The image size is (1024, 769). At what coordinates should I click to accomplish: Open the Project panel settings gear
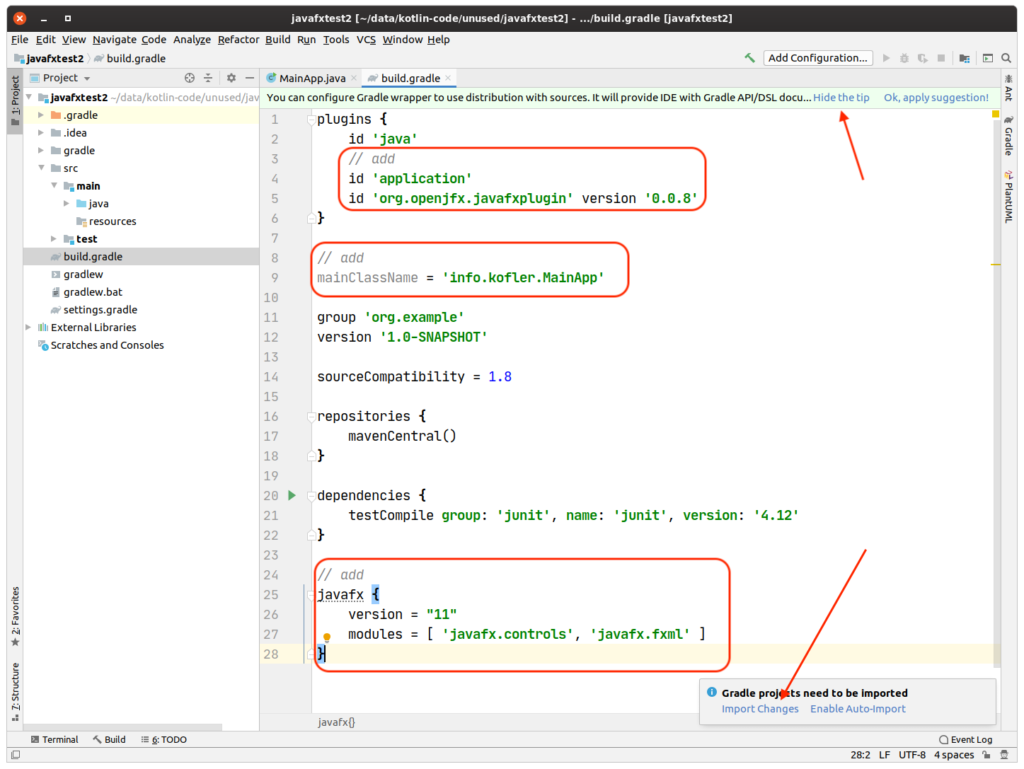[x=230, y=77]
